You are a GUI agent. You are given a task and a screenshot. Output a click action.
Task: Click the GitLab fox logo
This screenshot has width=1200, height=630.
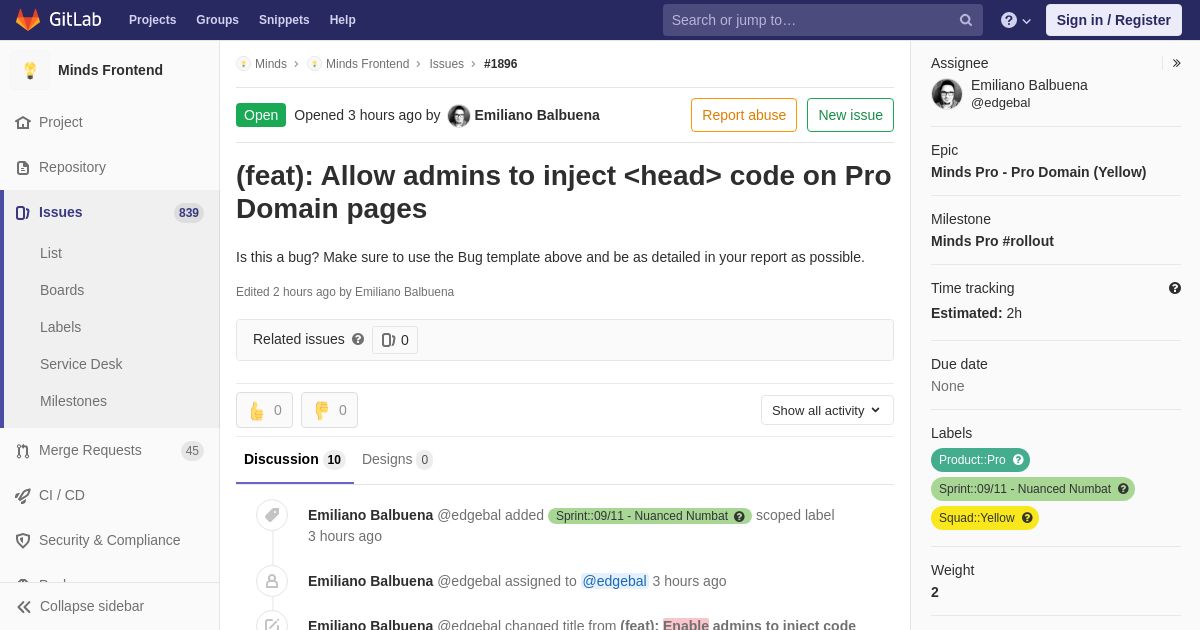coord(28,20)
